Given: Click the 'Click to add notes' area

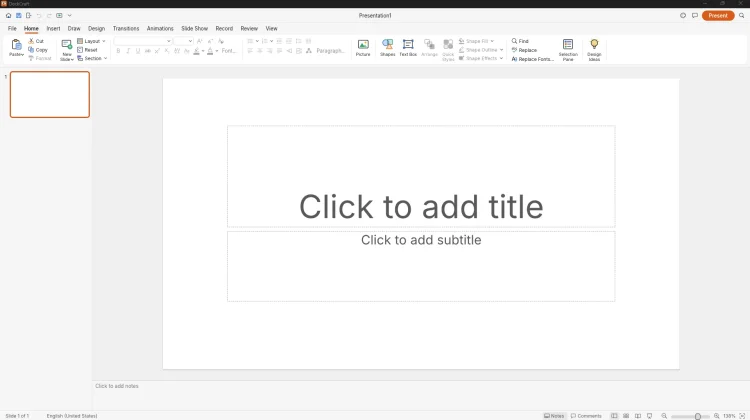Looking at the screenshot, I should [117, 386].
